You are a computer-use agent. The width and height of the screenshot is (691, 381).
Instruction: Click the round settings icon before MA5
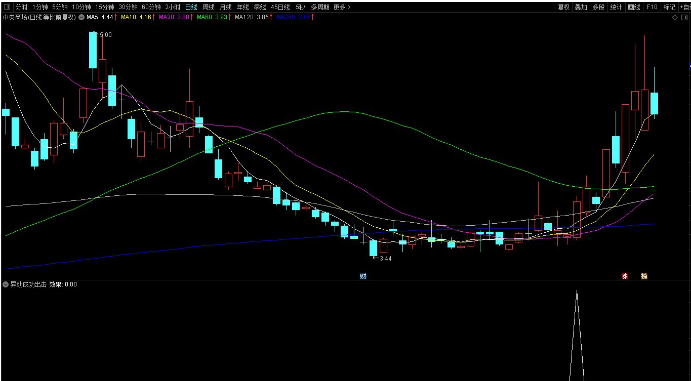tap(81, 17)
